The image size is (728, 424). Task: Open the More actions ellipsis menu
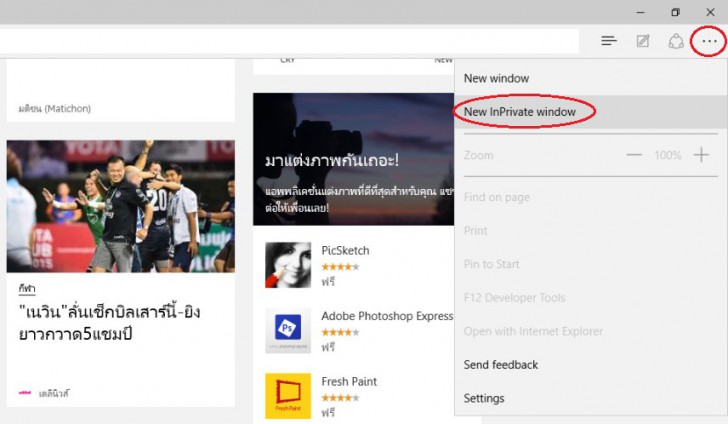[709, 41]
